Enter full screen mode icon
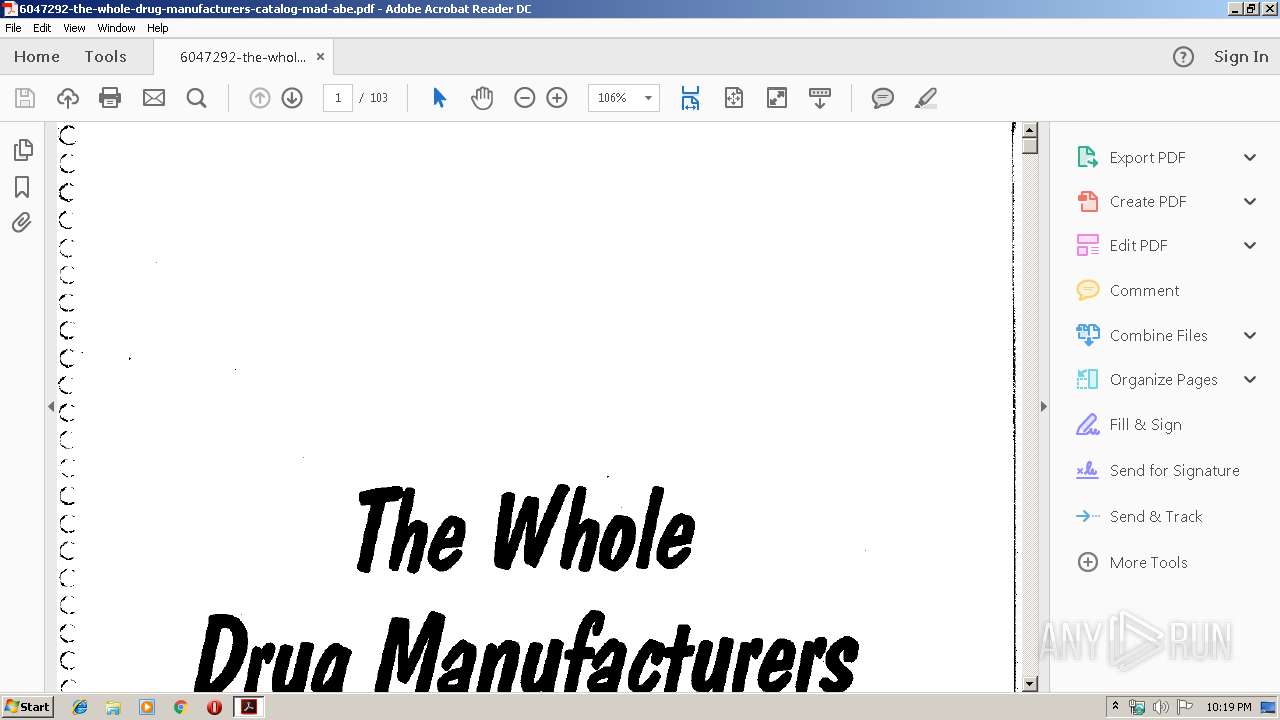 pos(777,98)
